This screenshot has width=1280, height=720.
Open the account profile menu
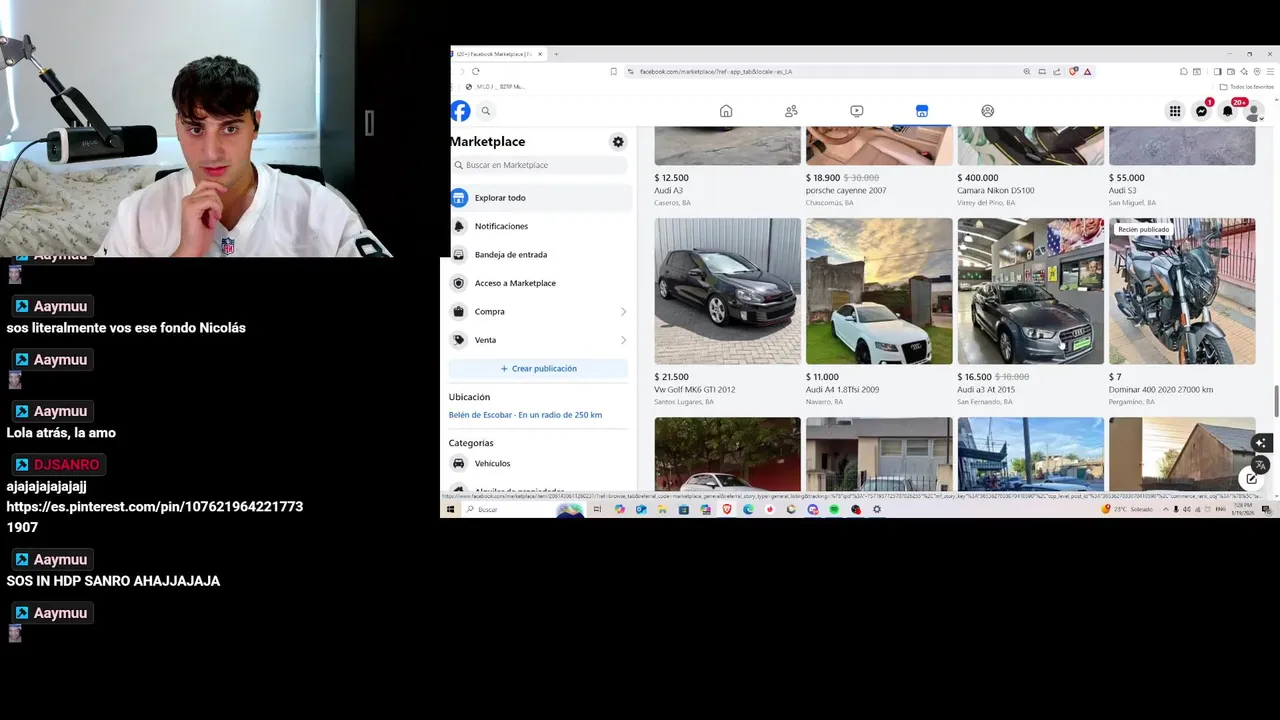coord(1253,111)
